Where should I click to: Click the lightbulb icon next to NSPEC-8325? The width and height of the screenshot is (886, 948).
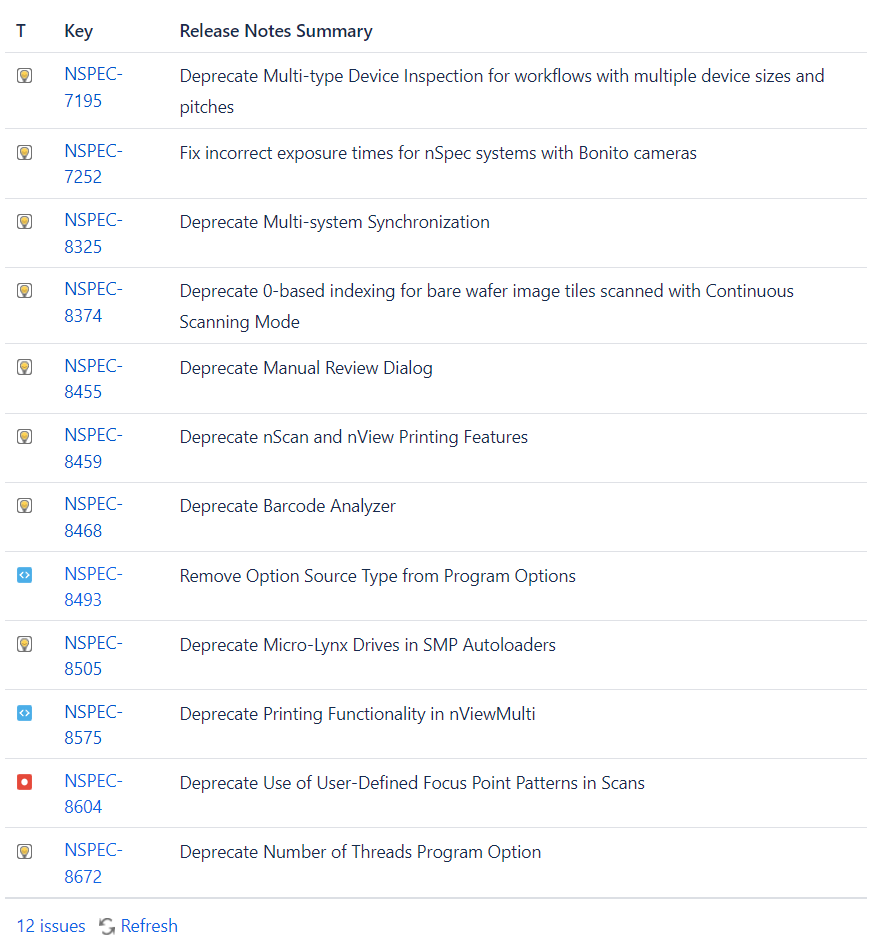click(x=25, y=221)
